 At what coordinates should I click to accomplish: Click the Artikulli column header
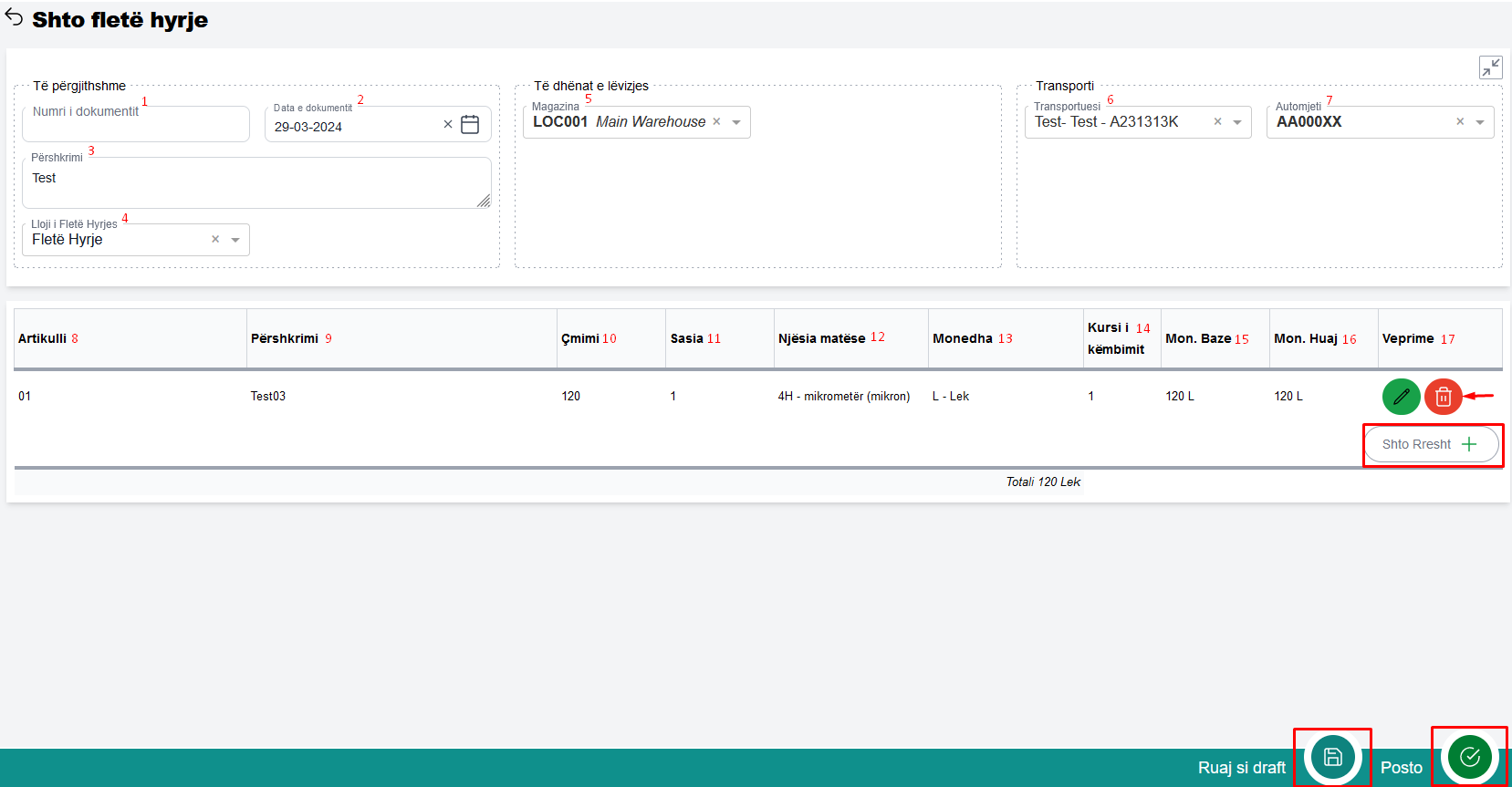point(43,338)
